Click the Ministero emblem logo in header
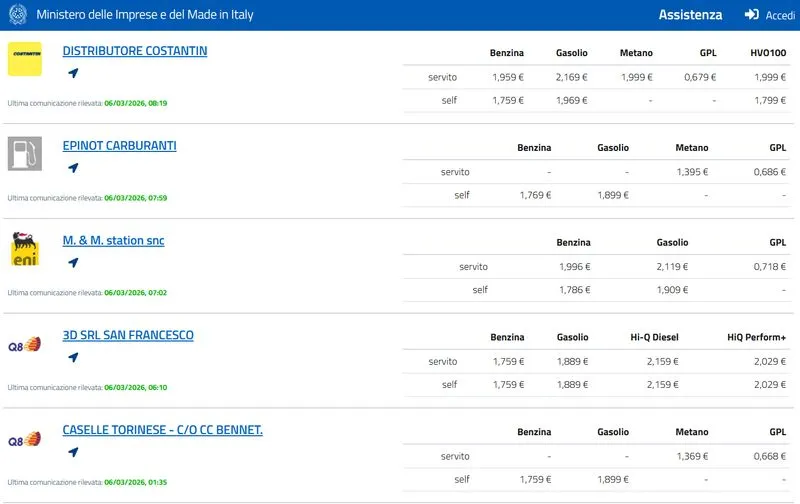Image resolution: width=800 pixels, height=504 pixels. (x=16, y=15)
